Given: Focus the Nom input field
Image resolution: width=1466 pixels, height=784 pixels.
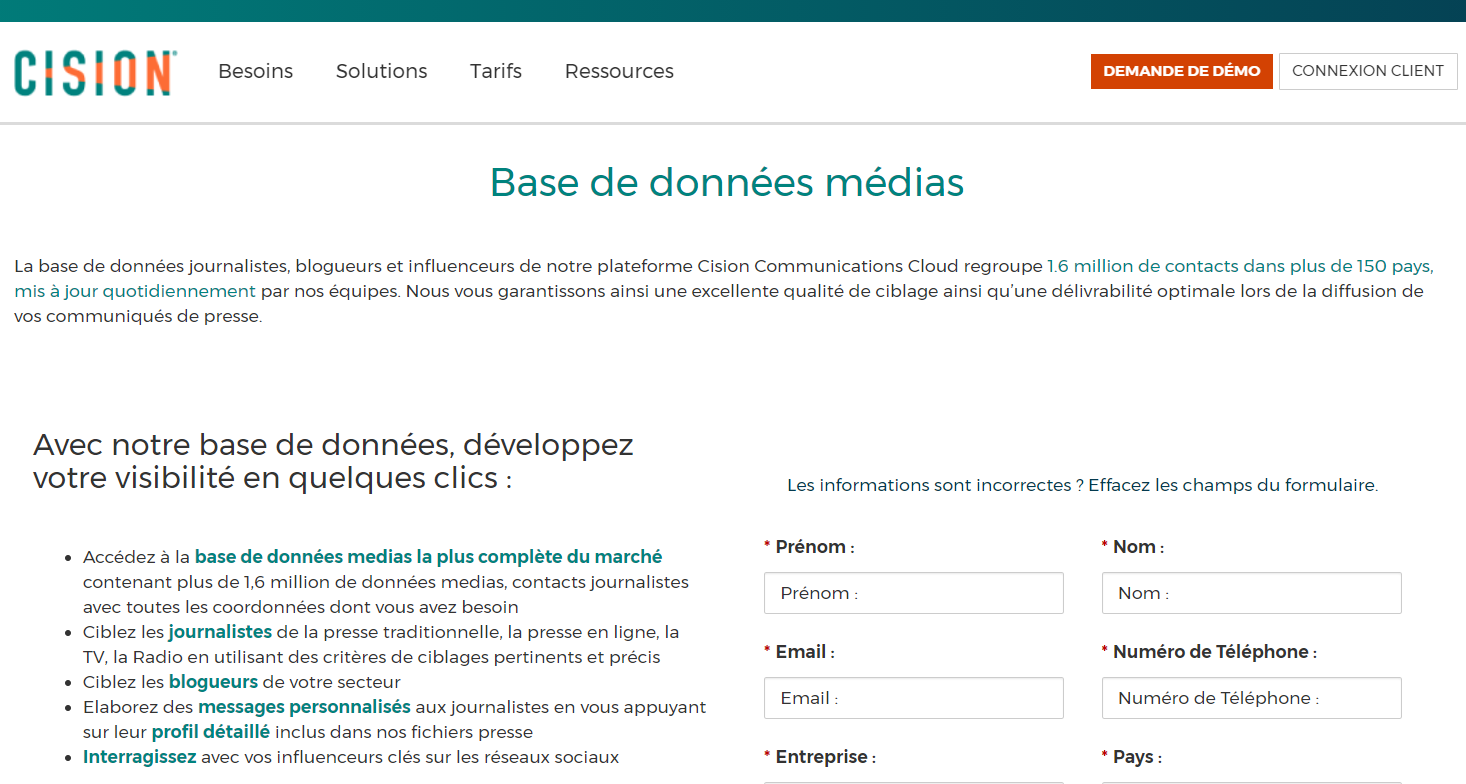Looking at the screenshot, I should pyautogui.click(x=1252, y=593).
